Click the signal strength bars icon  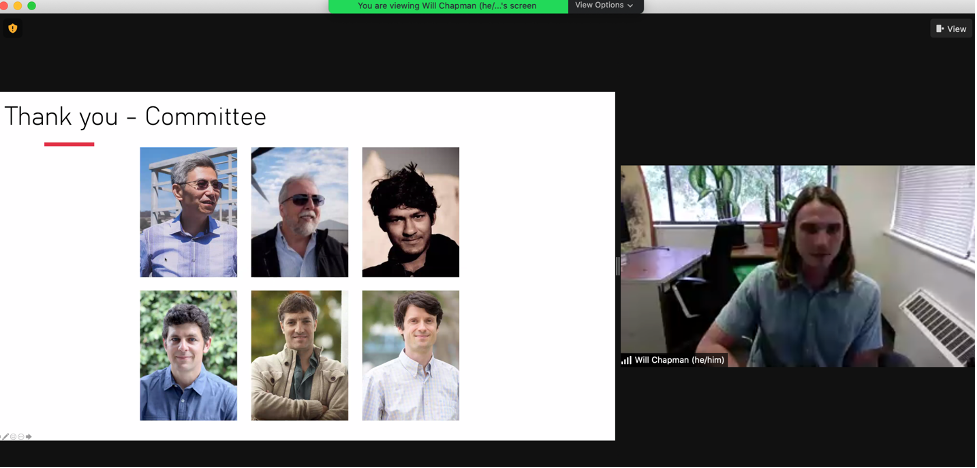(x=626, y=360)
